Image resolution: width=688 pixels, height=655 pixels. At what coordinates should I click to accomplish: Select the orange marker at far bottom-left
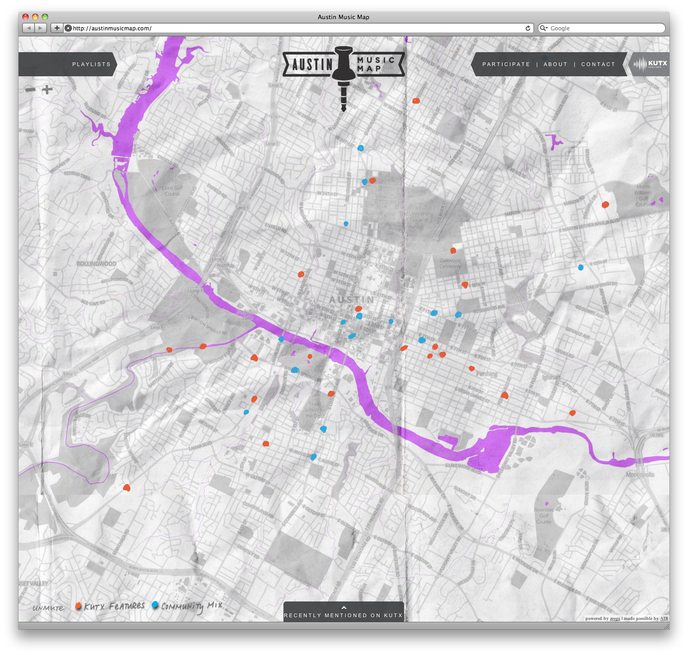pos(127,488)
